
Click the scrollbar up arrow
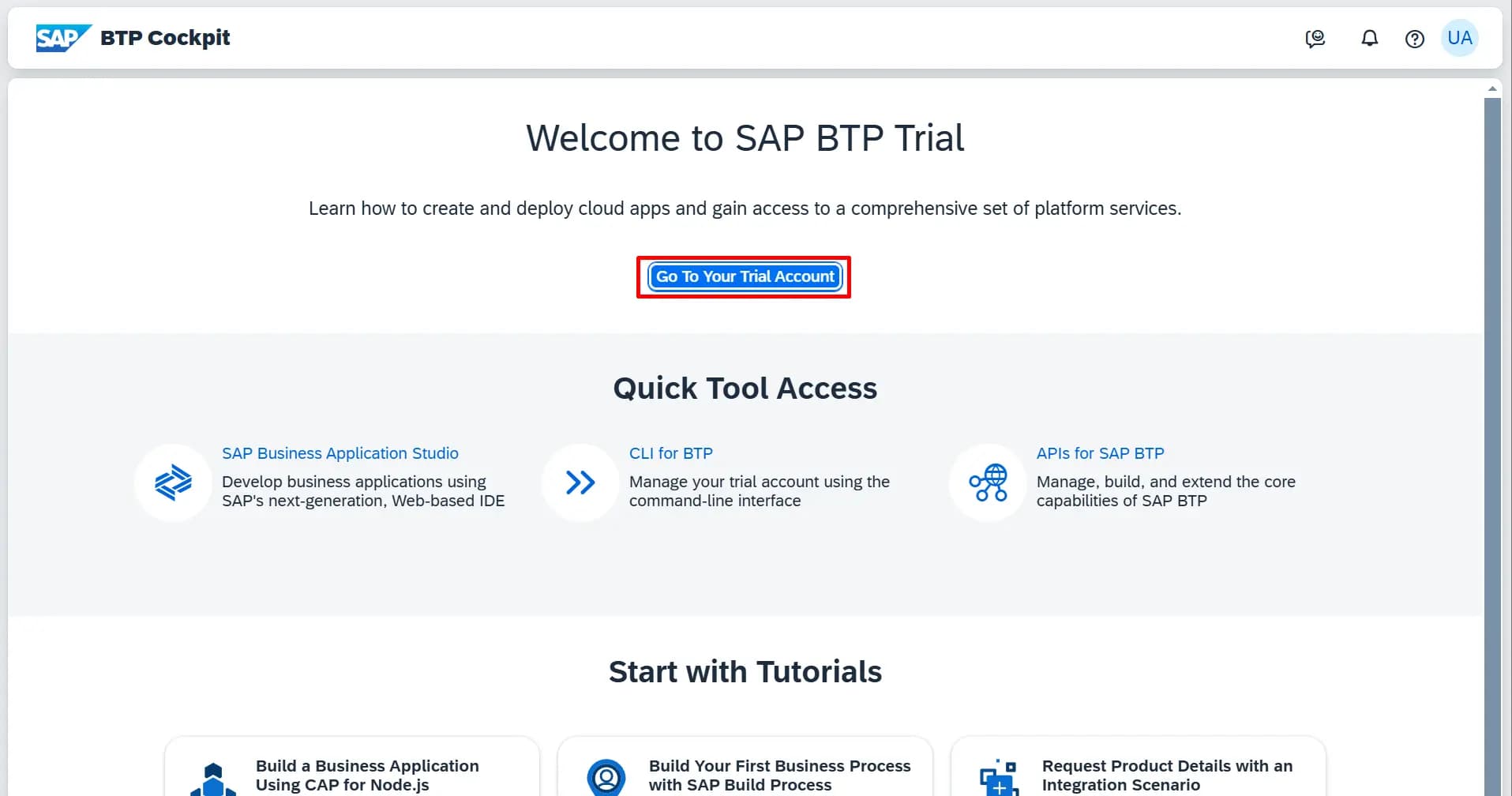coord(1492,88)
